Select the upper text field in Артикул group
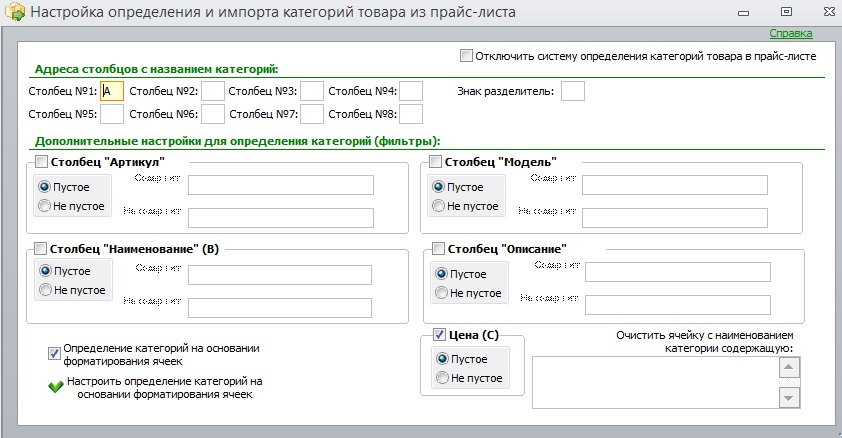 click(281, 185)
